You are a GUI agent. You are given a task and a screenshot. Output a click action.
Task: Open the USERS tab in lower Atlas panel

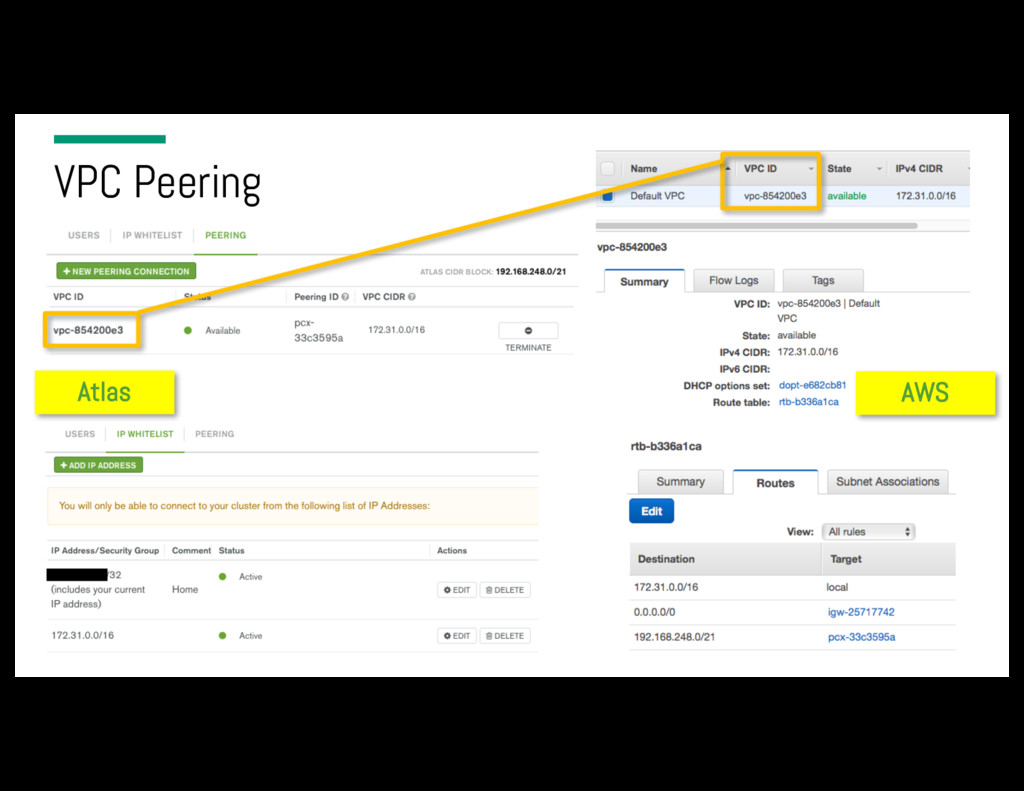[80, 434]
